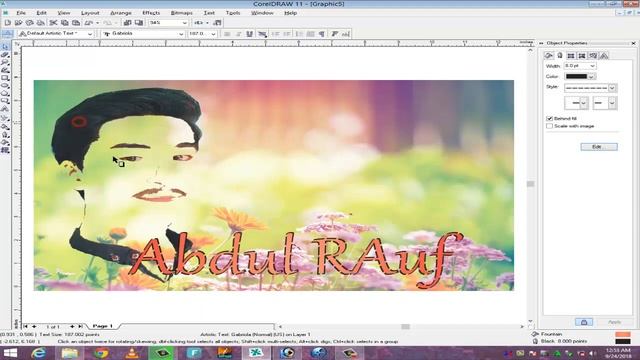The height and width of the screenshot is (360, 640).
Task: Go to next page in page navigator
Action: pyautogui.click(x=72, y=326)
